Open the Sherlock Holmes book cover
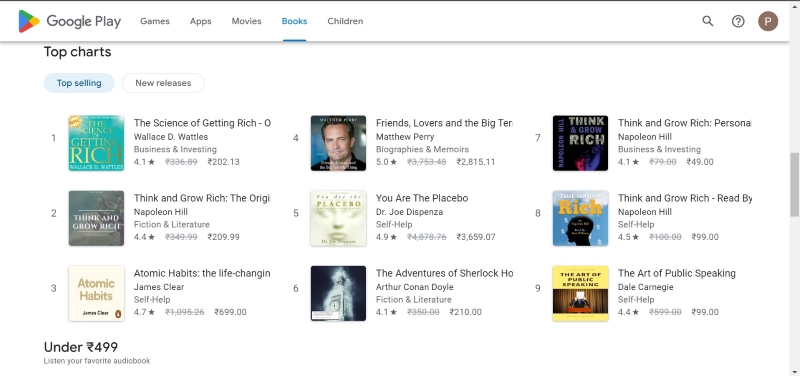800x376 pixels. pos(338,293)
